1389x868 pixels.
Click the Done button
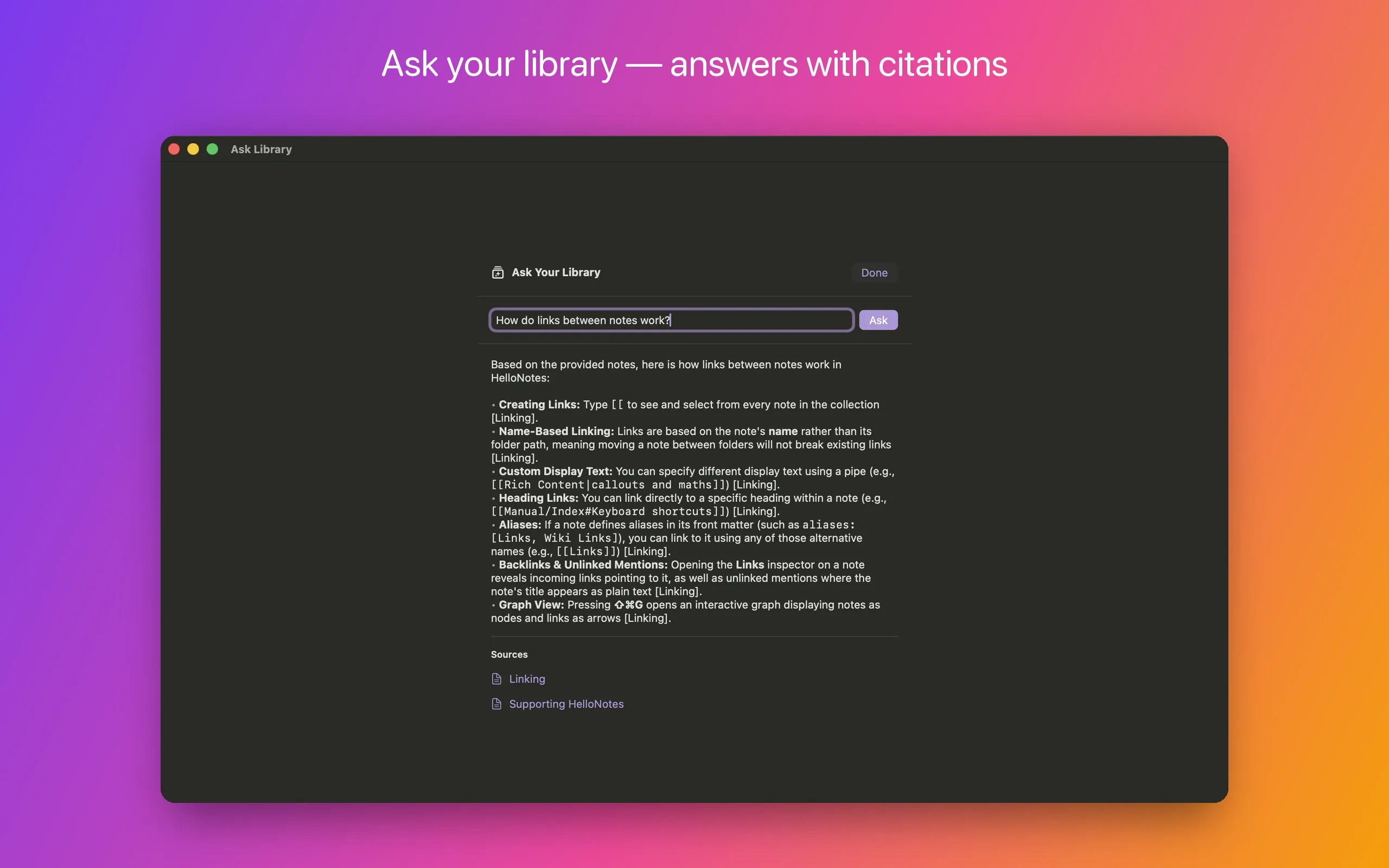pos(874,273)
